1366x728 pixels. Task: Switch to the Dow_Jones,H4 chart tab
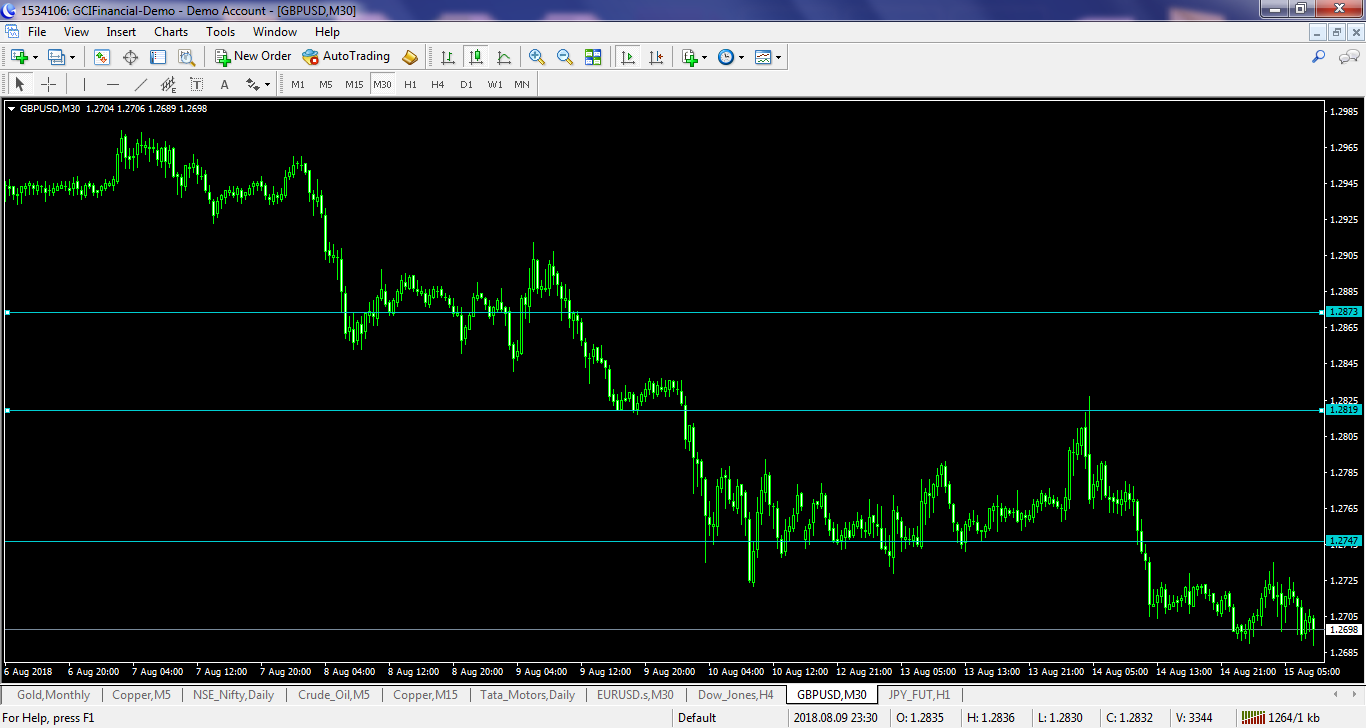pyautogui.click(x=735, y=695)
